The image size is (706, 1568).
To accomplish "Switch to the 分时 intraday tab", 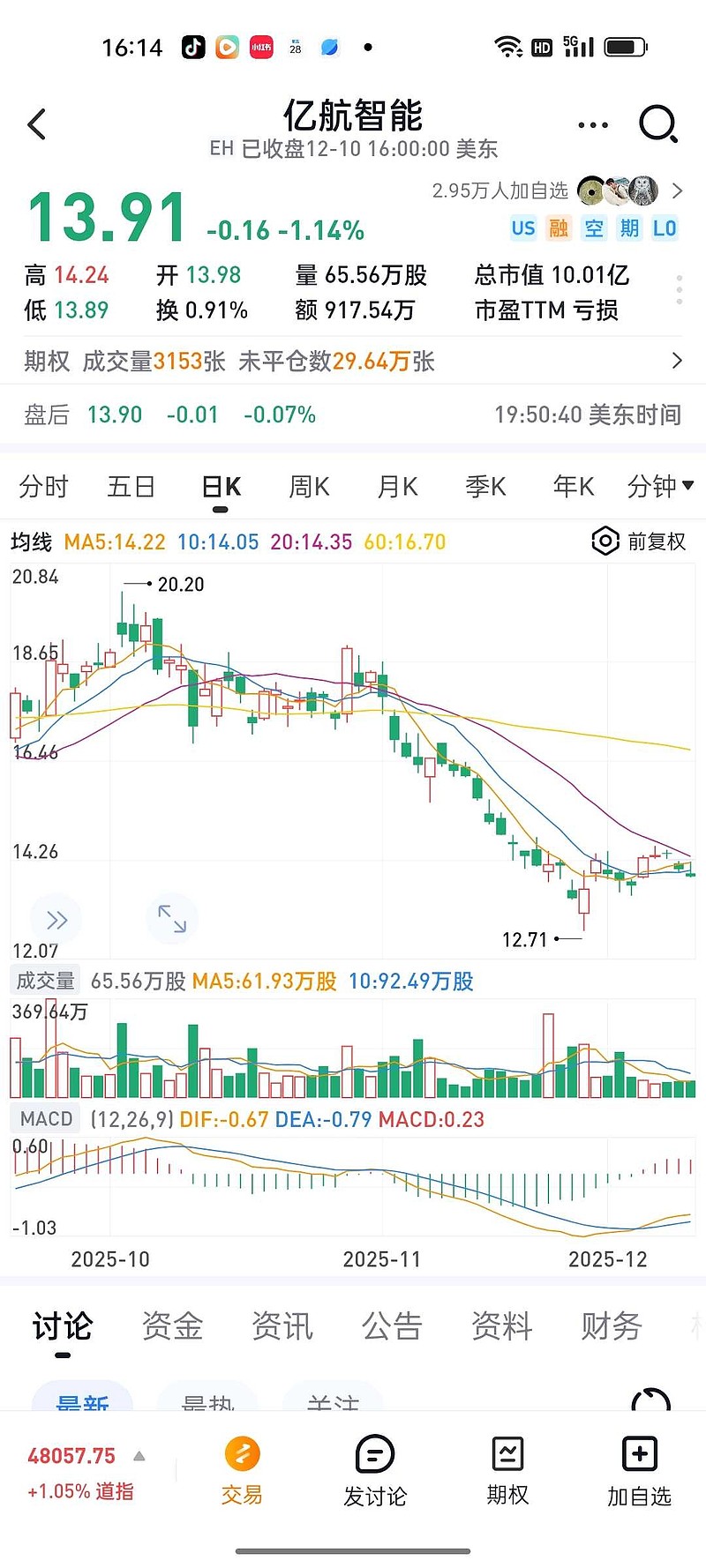I will 43,487.
